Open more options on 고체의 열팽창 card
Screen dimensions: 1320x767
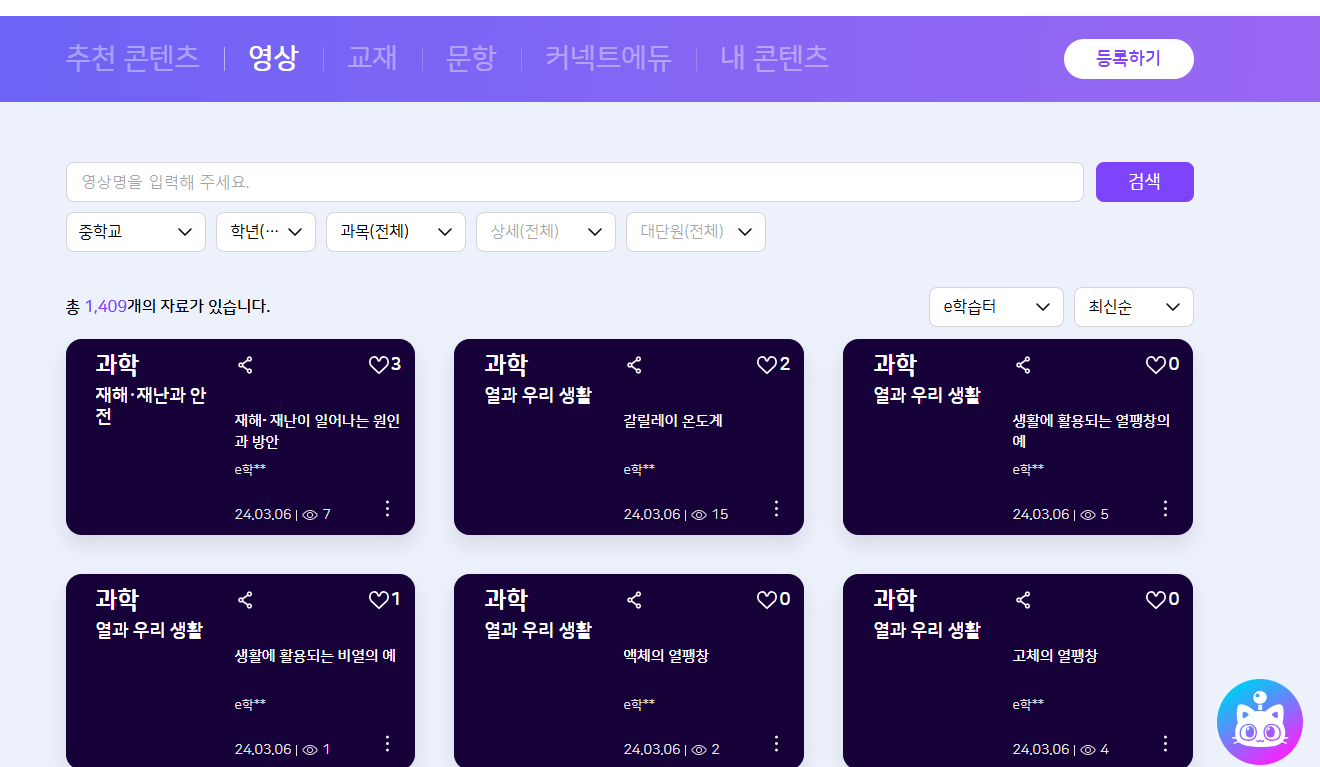[1165, 743]
